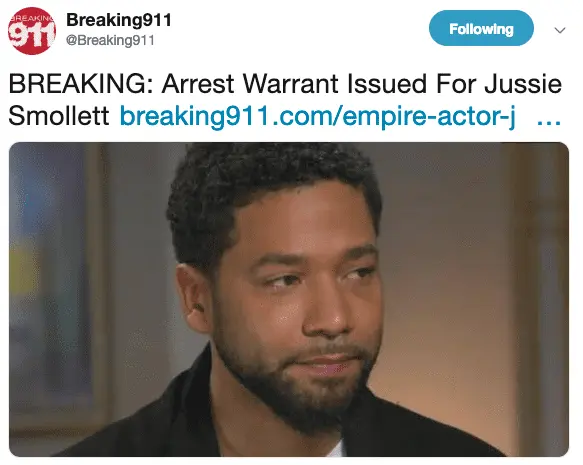Unfollow Breaking911 via the blue button

[x=481, y=28]
